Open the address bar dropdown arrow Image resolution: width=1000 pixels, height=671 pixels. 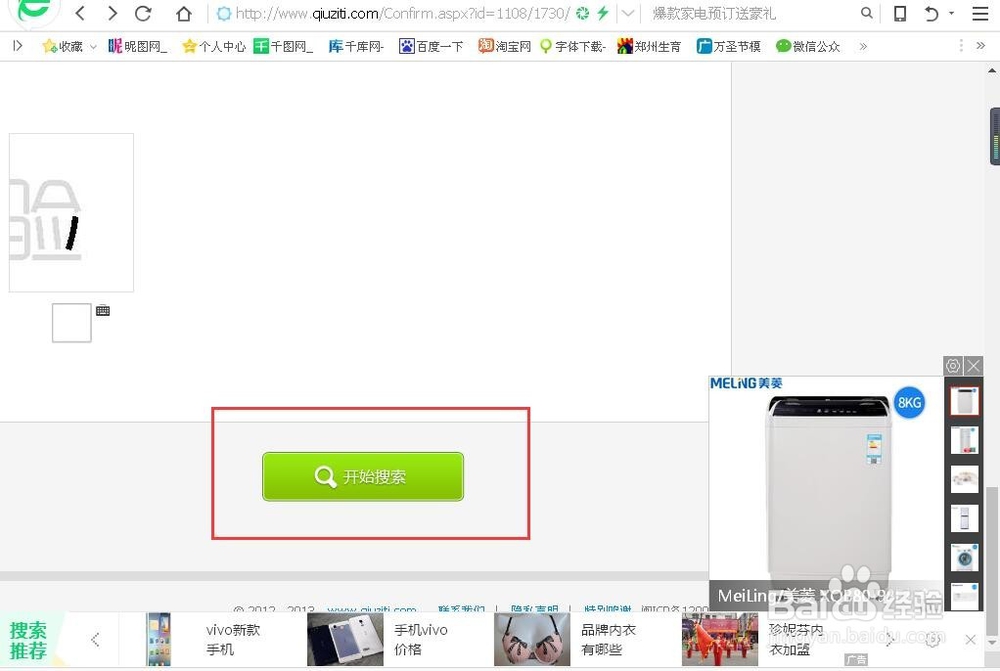[626, 14]
